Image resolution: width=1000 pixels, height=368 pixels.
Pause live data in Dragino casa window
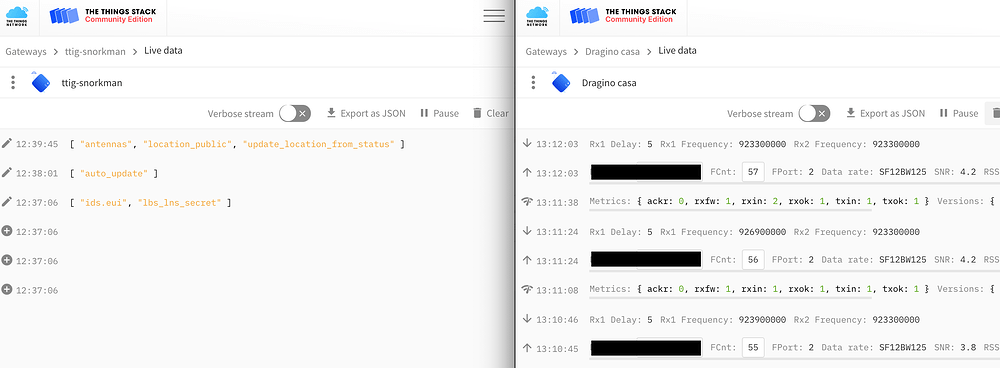959,114
